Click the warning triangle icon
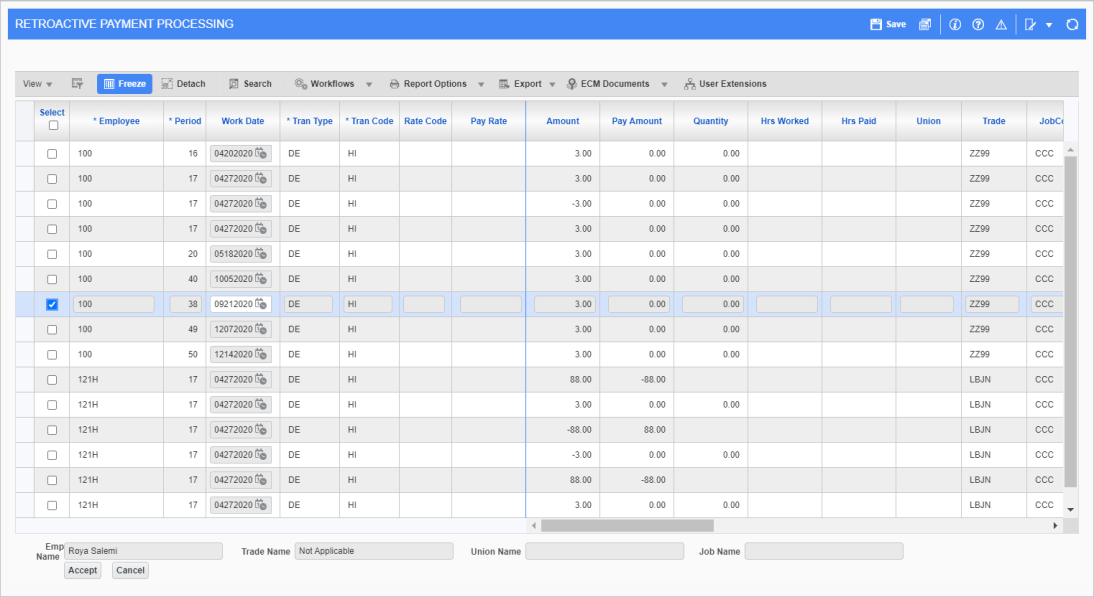The height and width of the screenshot is (597, 1094). 1001,24
